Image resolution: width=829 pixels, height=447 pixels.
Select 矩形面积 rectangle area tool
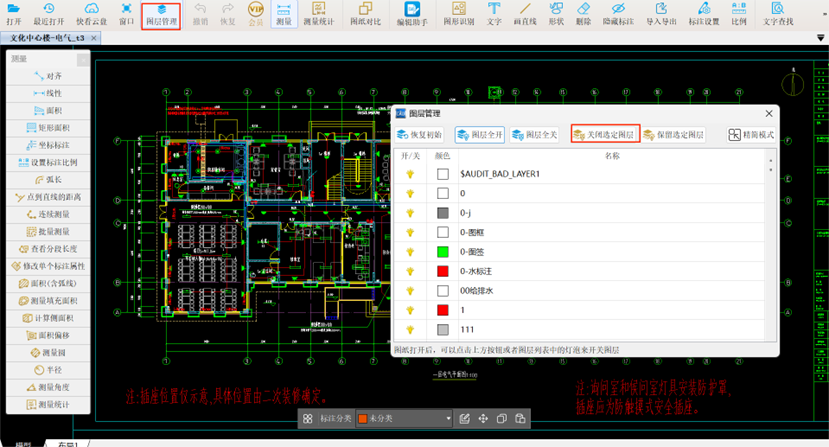pos(48,128)
